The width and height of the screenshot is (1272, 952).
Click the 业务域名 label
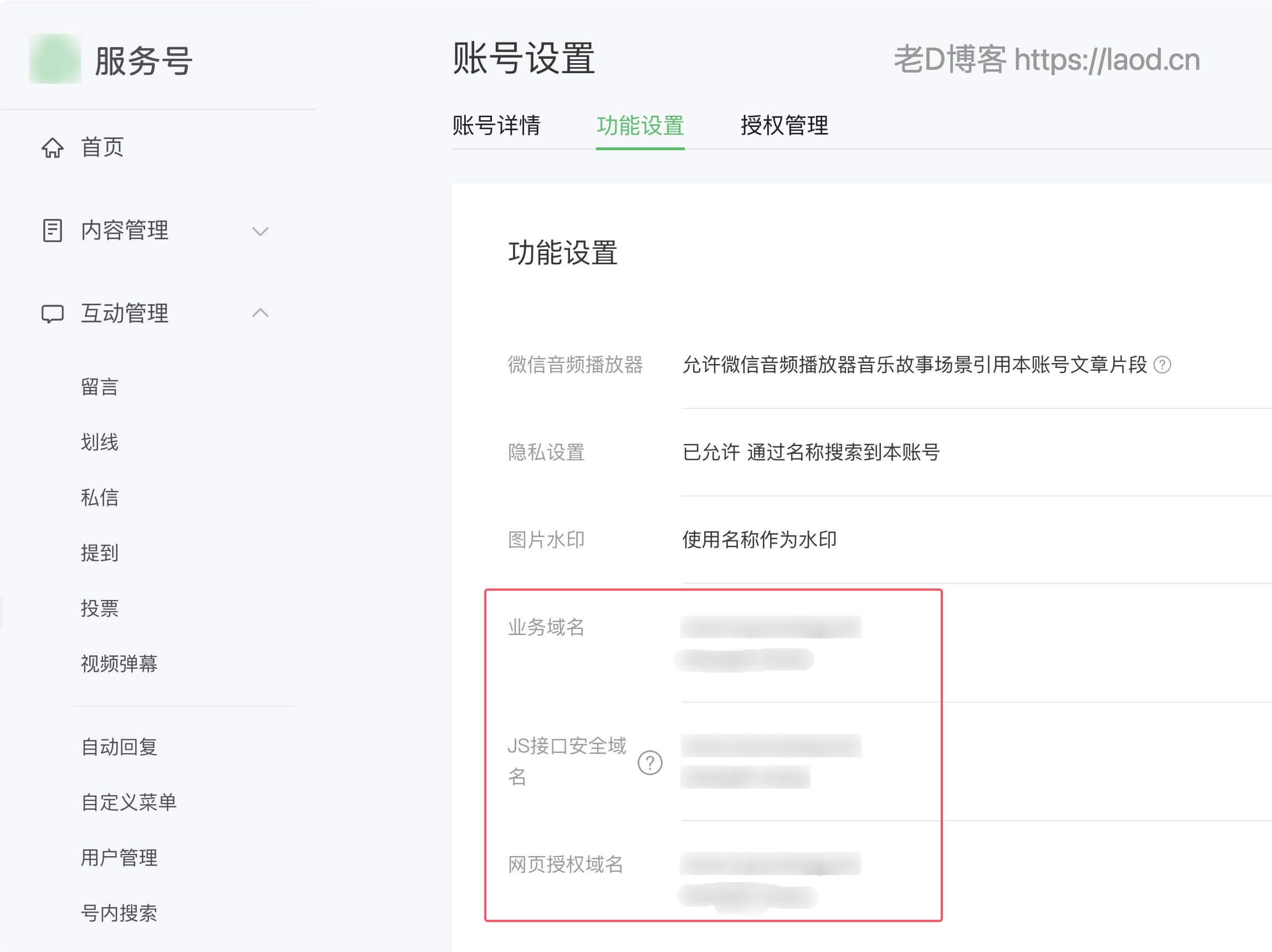coord(546,627)
